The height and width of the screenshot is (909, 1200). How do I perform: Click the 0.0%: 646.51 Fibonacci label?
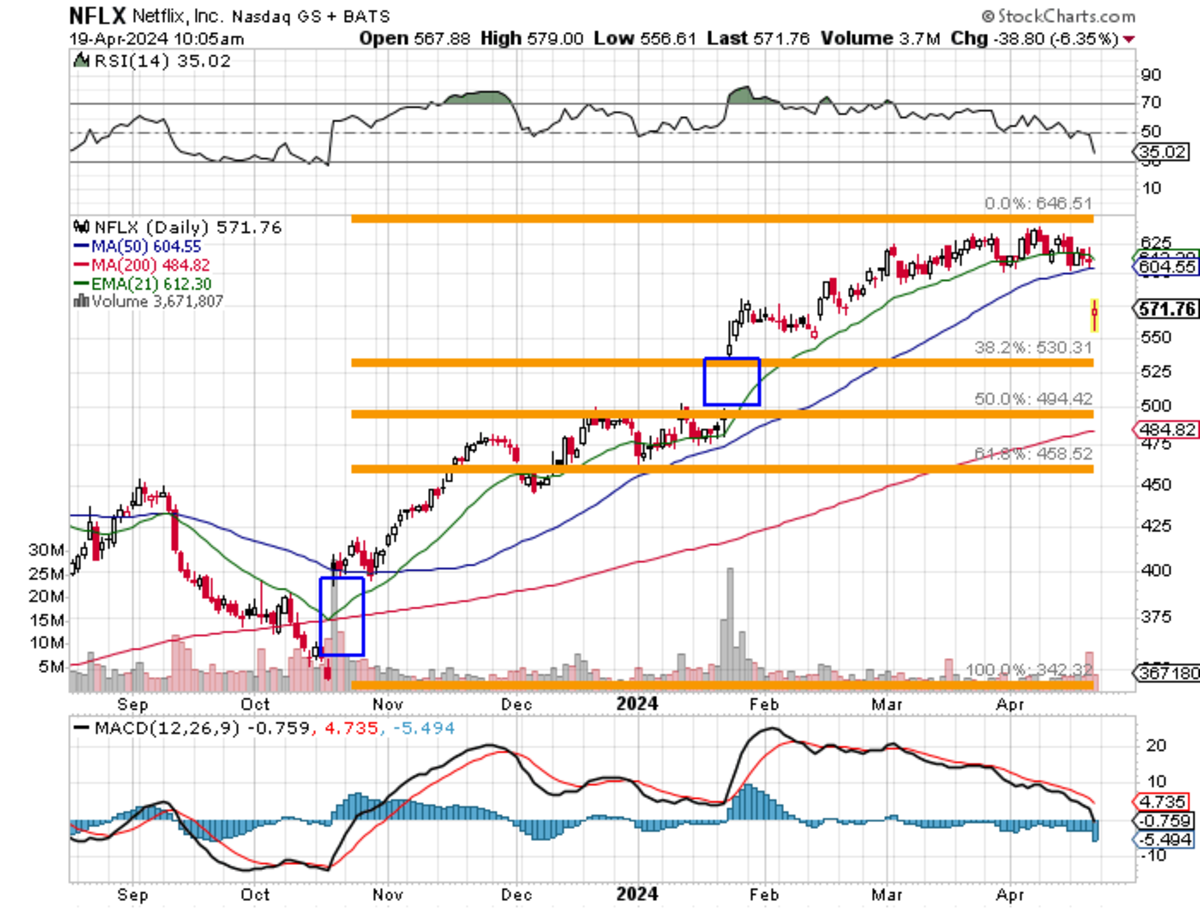[x=1036, y=199]
